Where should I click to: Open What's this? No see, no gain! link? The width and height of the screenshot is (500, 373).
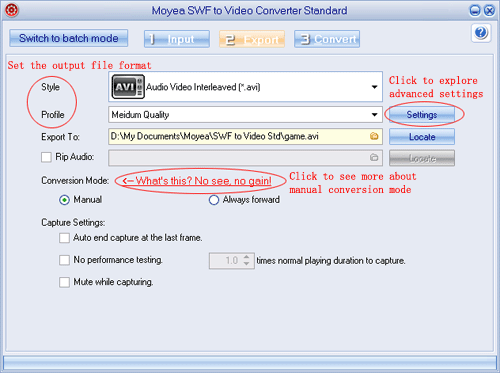[x=197, y=181]
